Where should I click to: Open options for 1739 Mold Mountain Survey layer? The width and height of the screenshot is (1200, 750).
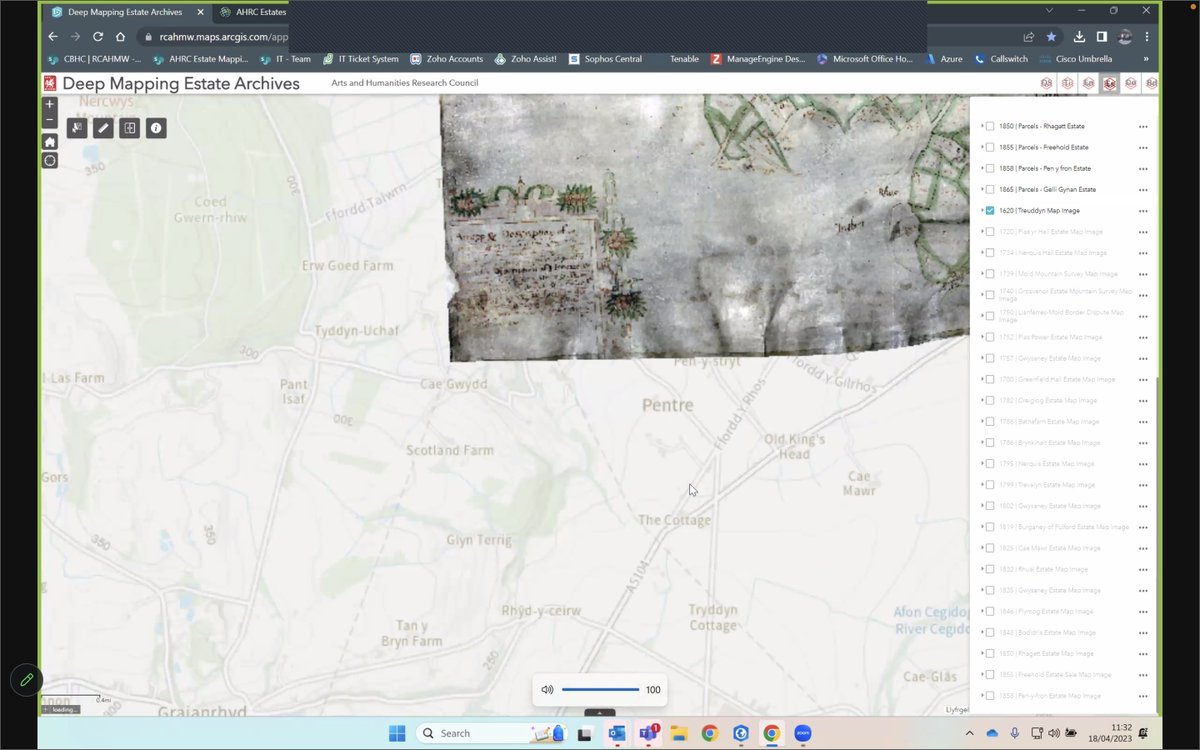1143,274
